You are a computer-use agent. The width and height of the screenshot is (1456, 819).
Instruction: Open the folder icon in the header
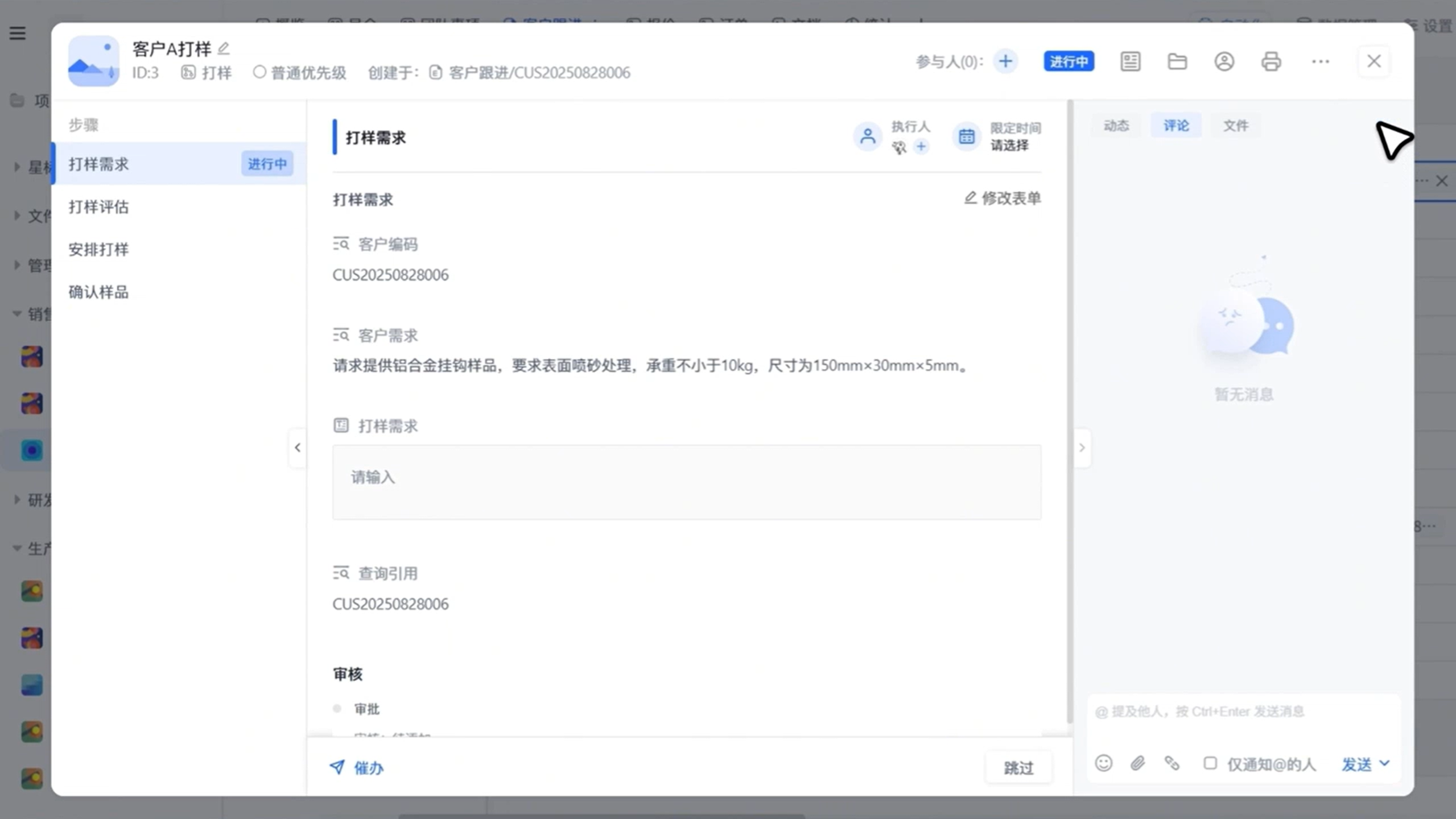pos(1177,61)
